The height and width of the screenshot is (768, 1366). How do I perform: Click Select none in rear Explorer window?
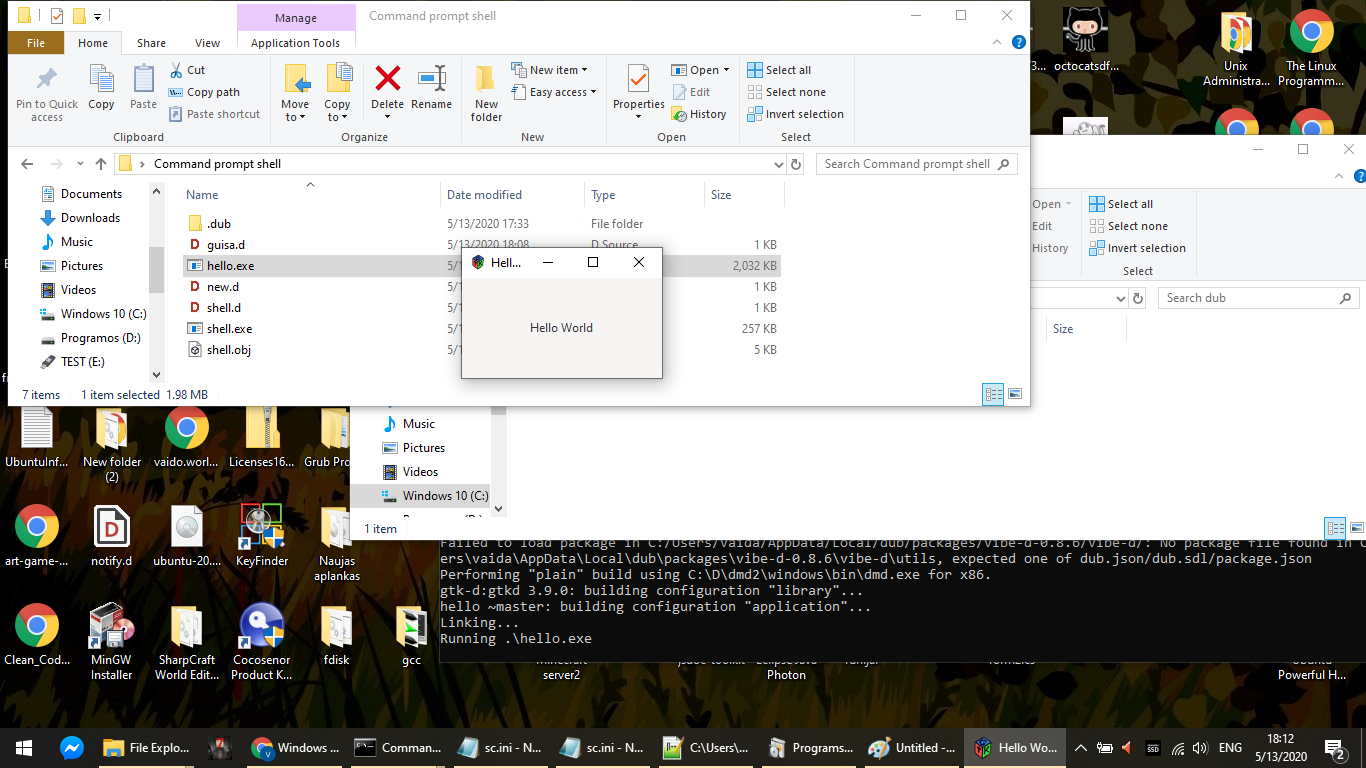click(x=1128, y=226)
